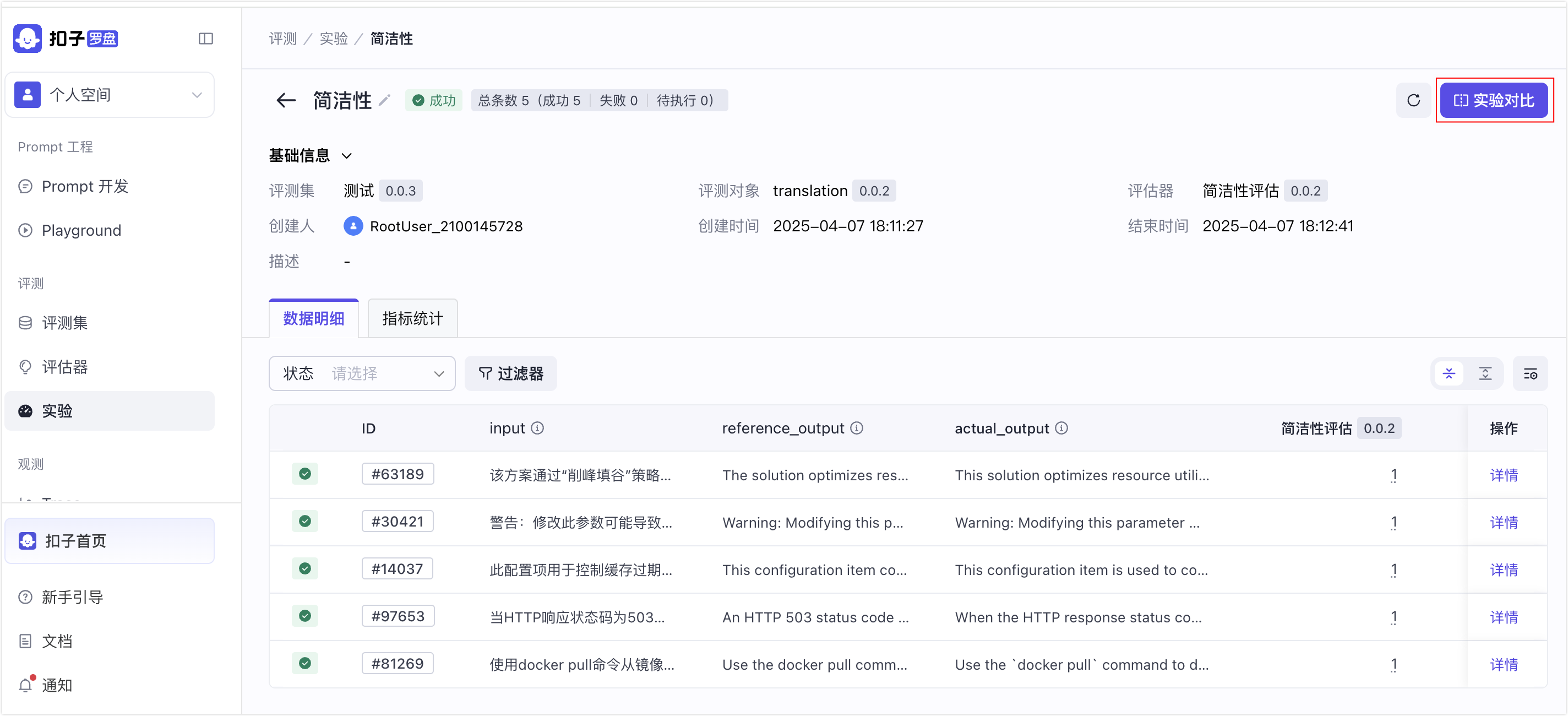
Task: Open the 过滤器 filter button
Action: (x=511, y=373)
